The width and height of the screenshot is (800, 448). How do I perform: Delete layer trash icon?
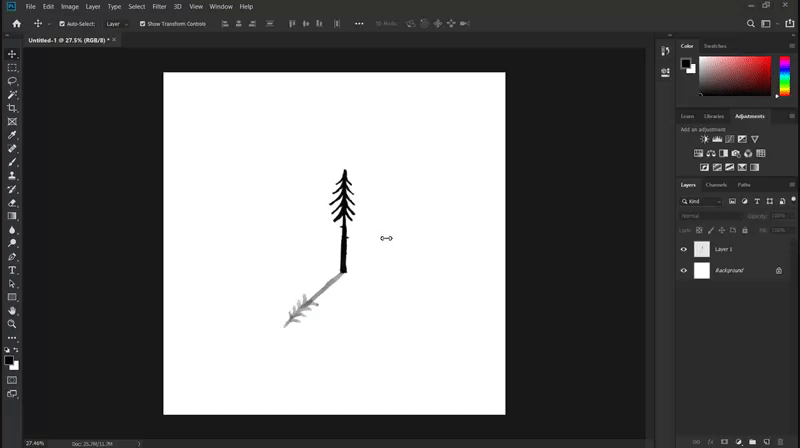(780, 442)
